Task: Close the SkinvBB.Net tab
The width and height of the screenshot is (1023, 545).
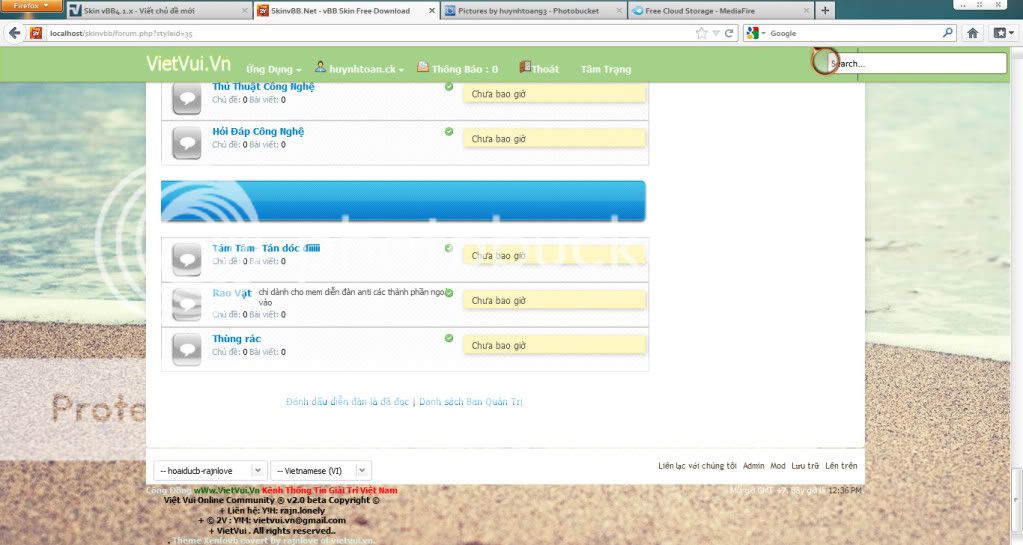Action: [x=431, y=10]
